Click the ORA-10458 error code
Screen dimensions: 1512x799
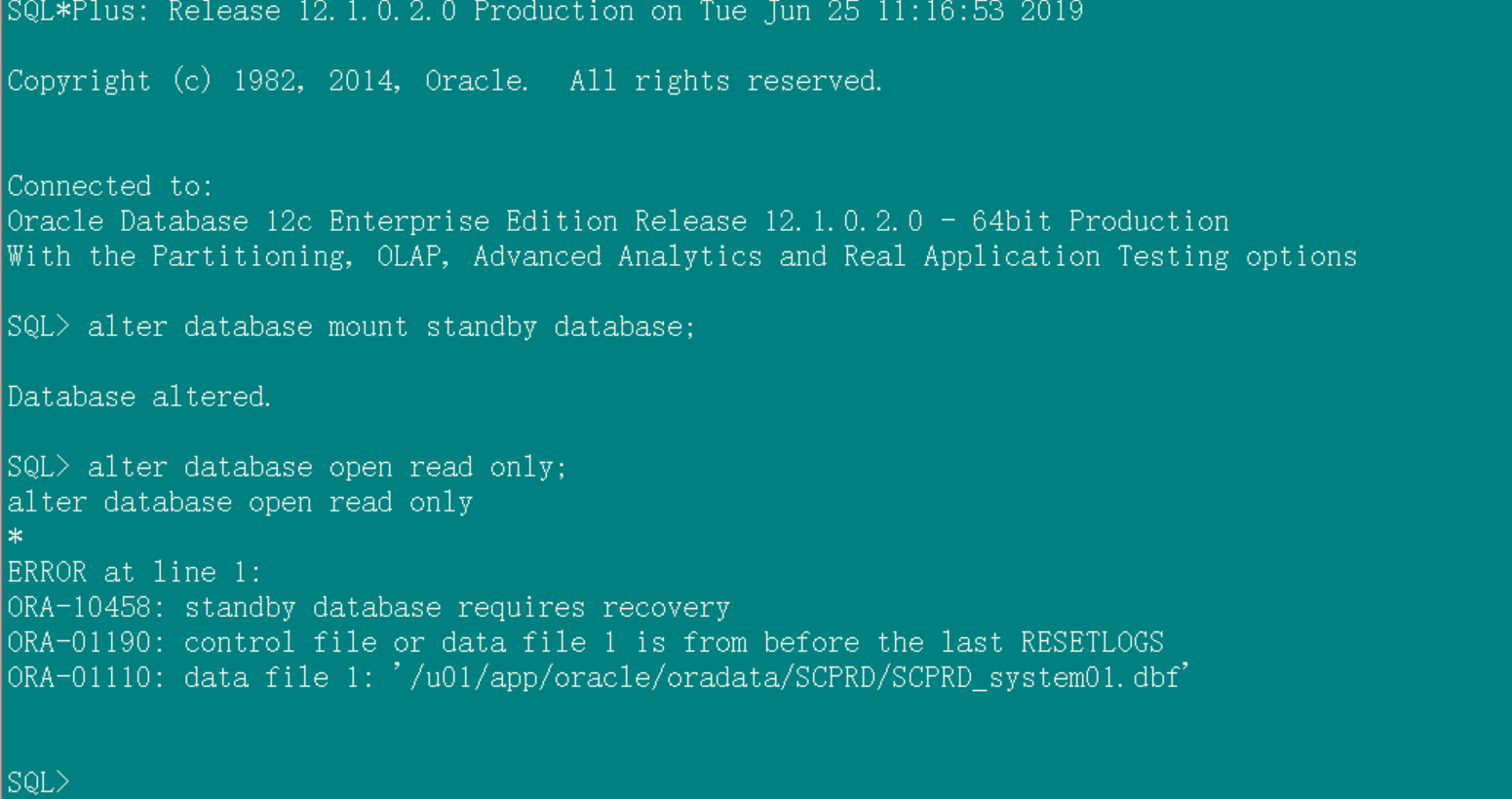point(78,607)
